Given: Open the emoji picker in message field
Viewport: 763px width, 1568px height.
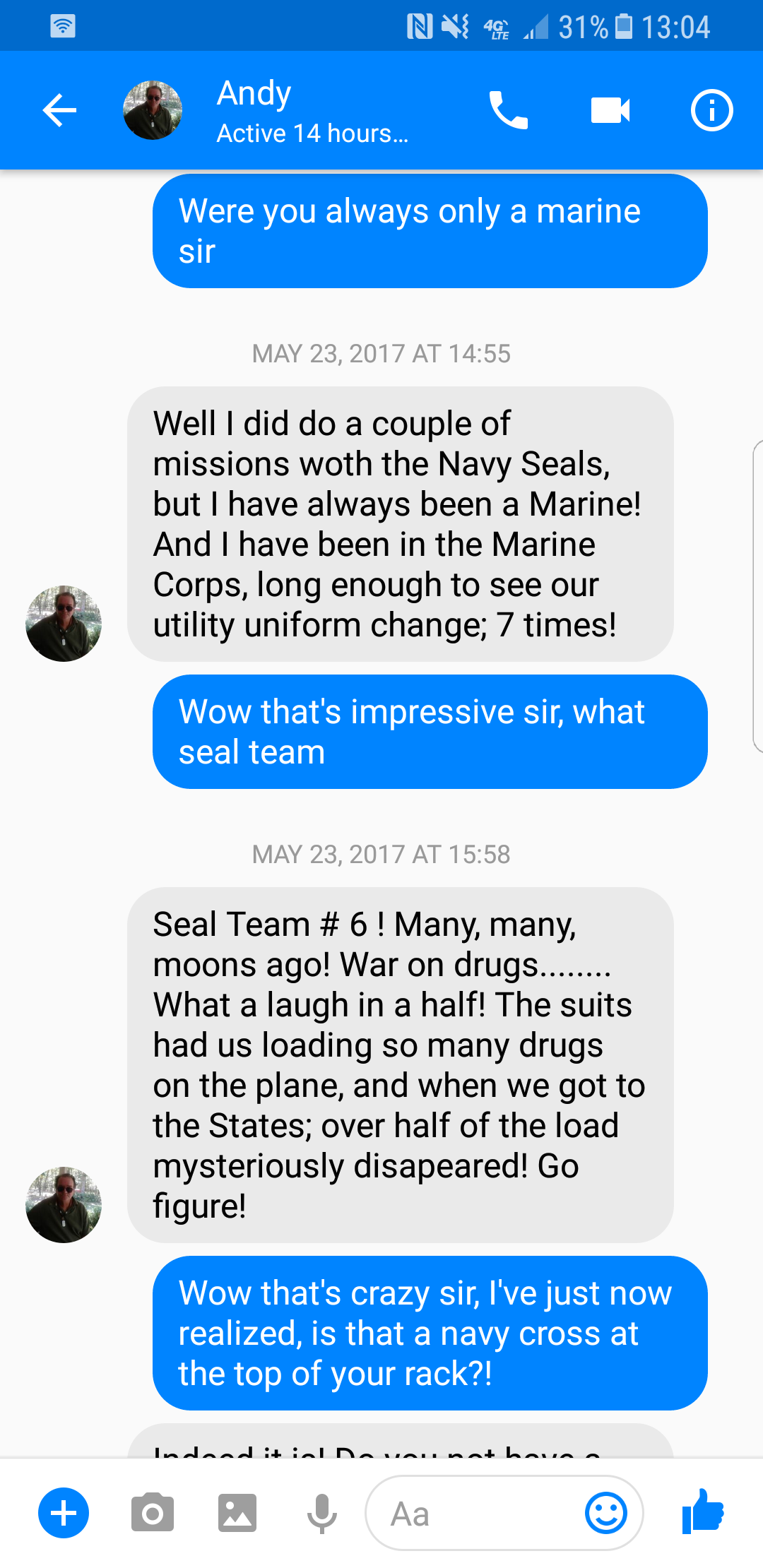Looking at the screenshot, I should [605, 1513].
